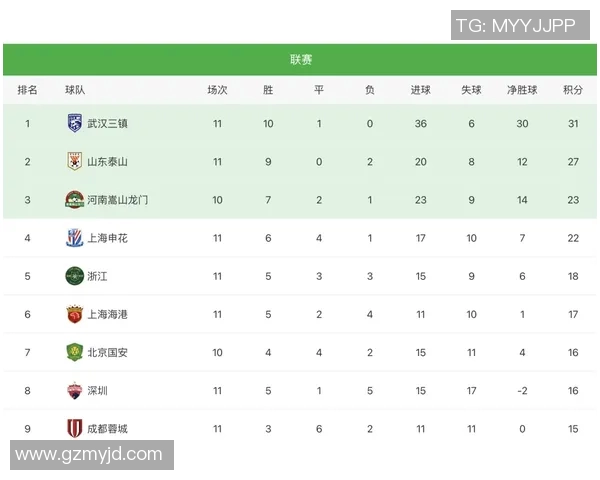
Task: Select the 联赛 tab header
Action: 301,60
